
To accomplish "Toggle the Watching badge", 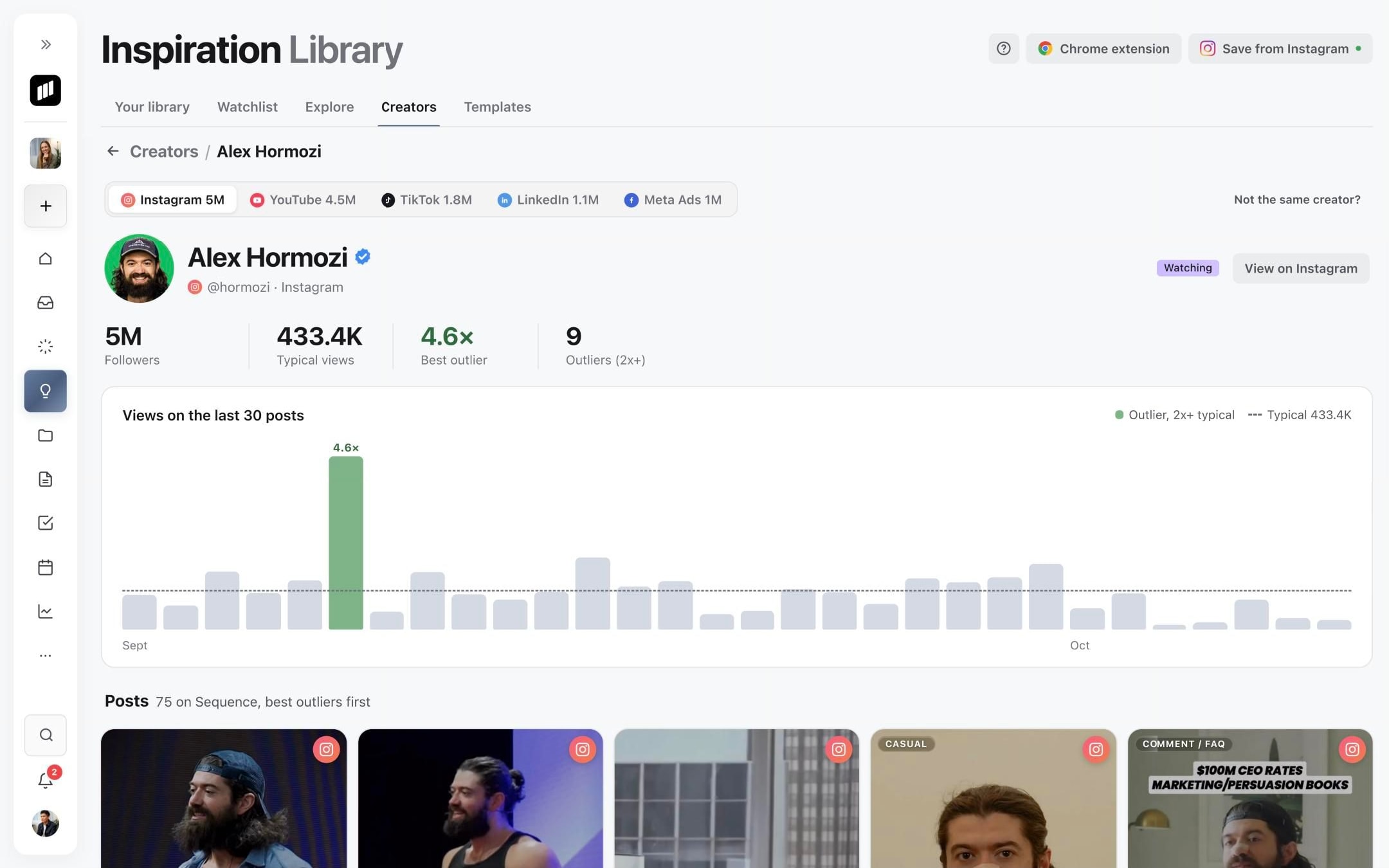I will coord(1188,268).
